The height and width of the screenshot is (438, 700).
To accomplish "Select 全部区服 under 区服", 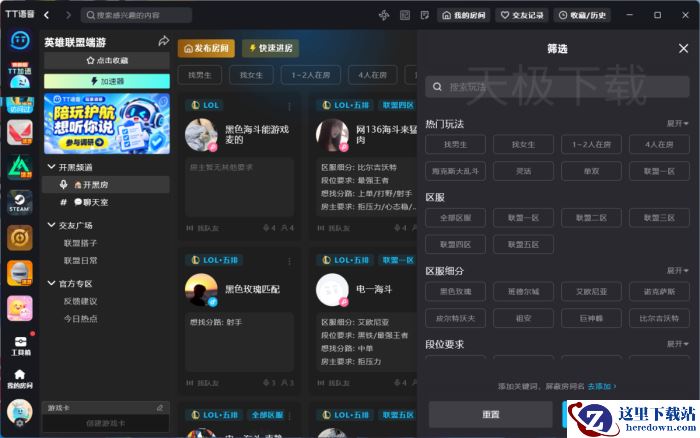I will (455, 218).
